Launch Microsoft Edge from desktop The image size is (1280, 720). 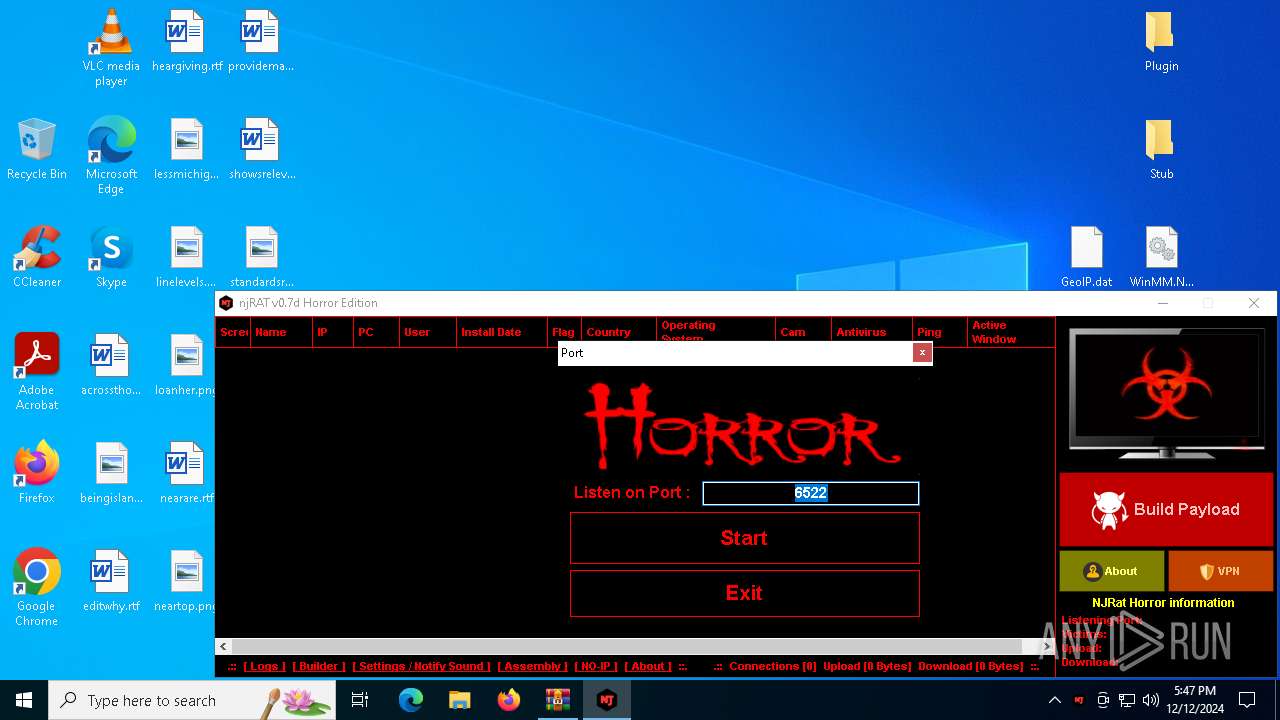[x=111, y=155]
